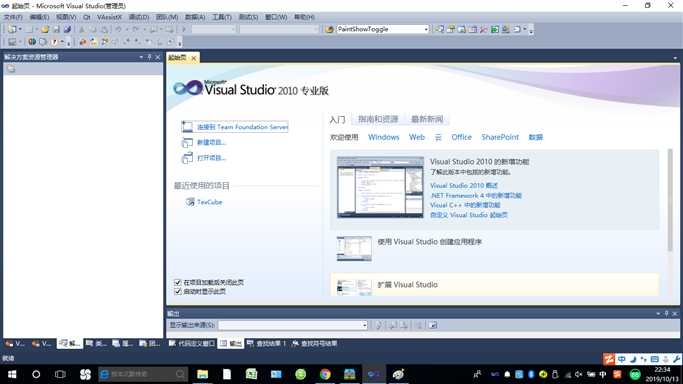Open the PaintShowToggle combo dropdown
683x384 pixels.
(x=426, y=29)
